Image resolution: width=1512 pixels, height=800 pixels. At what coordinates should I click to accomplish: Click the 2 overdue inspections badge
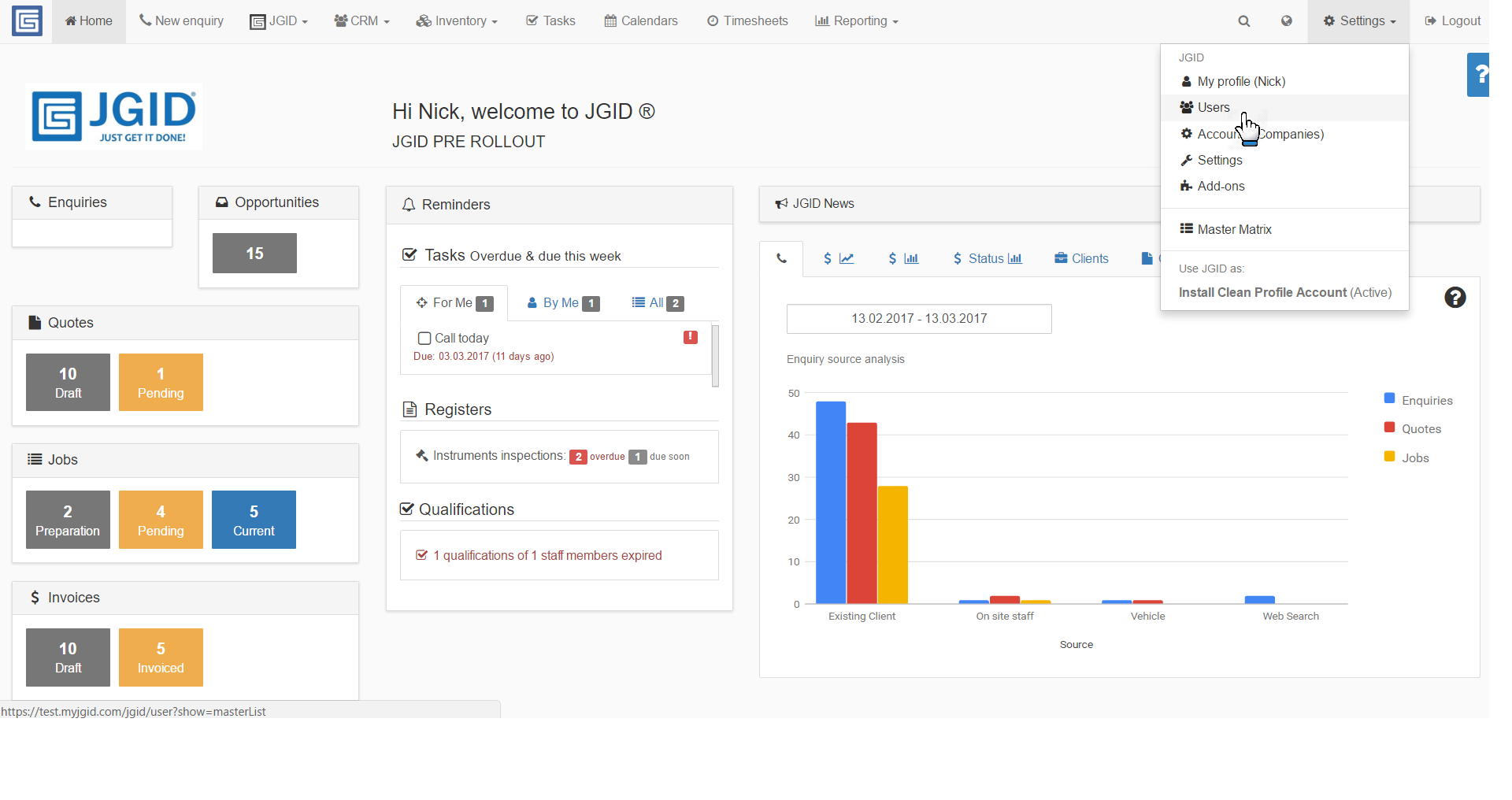[578, 457]
